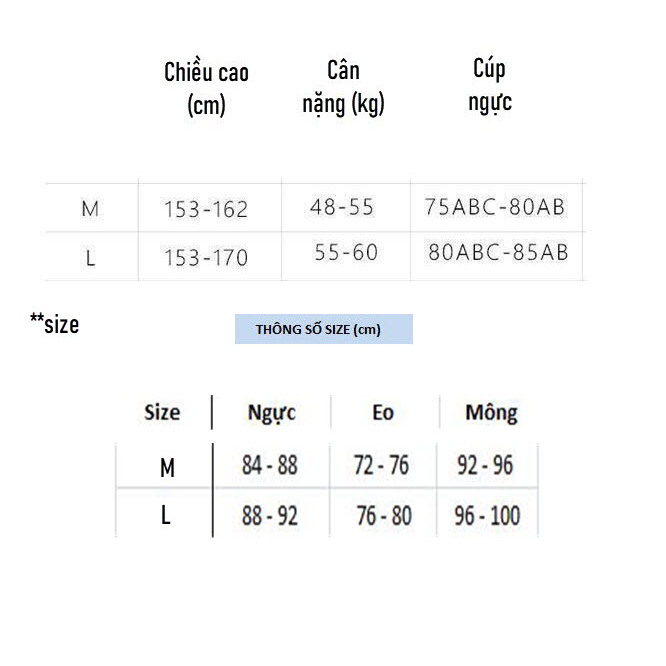Select the 96-100 hip measurement cell
Image resolution: width=666 pixels, height=666 pixels.
[x=488, y=516]
